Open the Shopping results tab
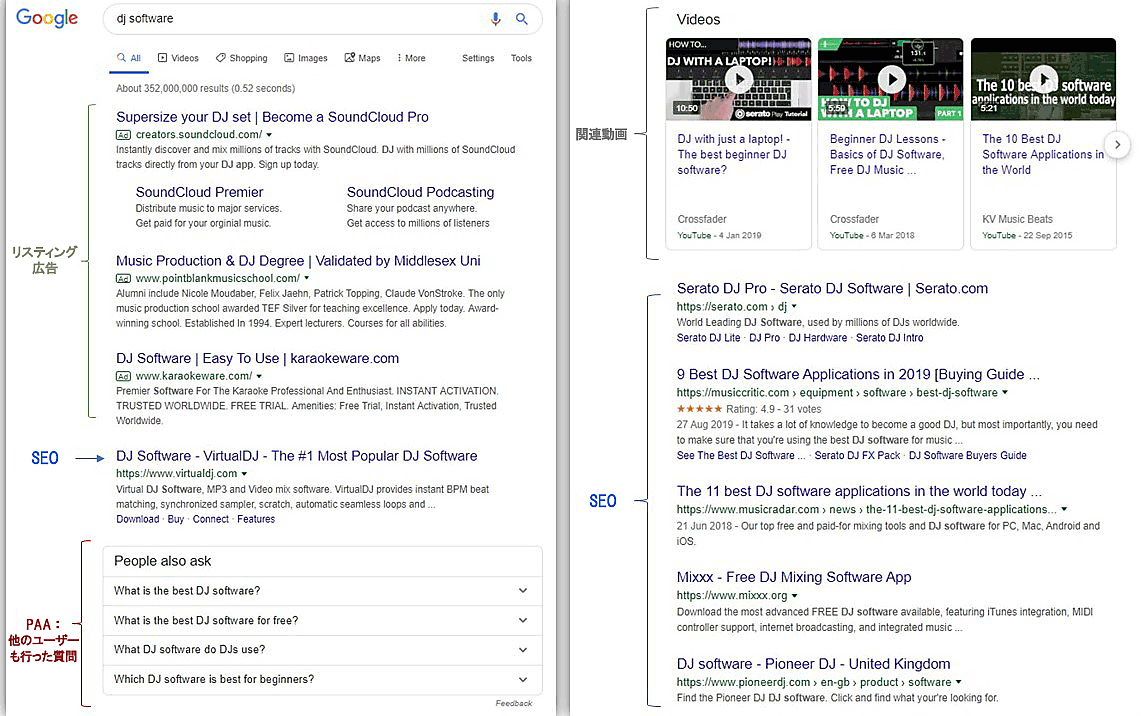The image size is (1141, 716). [x=241, y=58]
